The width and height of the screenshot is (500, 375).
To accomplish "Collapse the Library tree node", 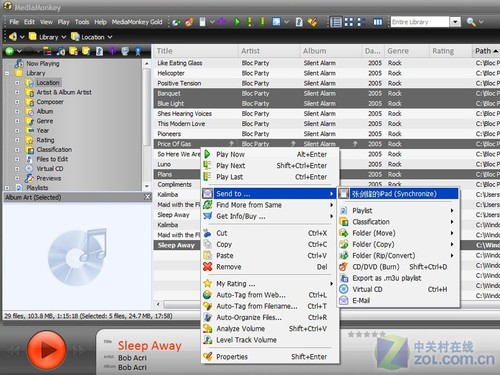I will point(7,73).
